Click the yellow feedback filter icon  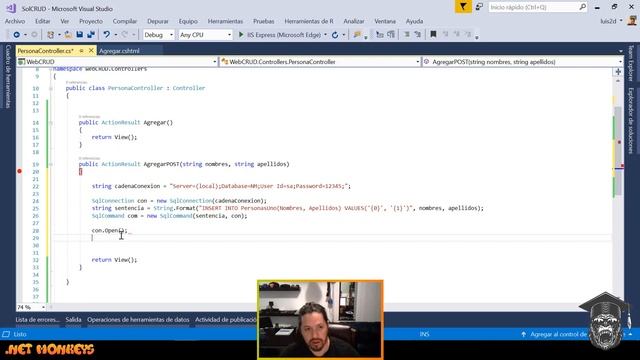point(463,7)
